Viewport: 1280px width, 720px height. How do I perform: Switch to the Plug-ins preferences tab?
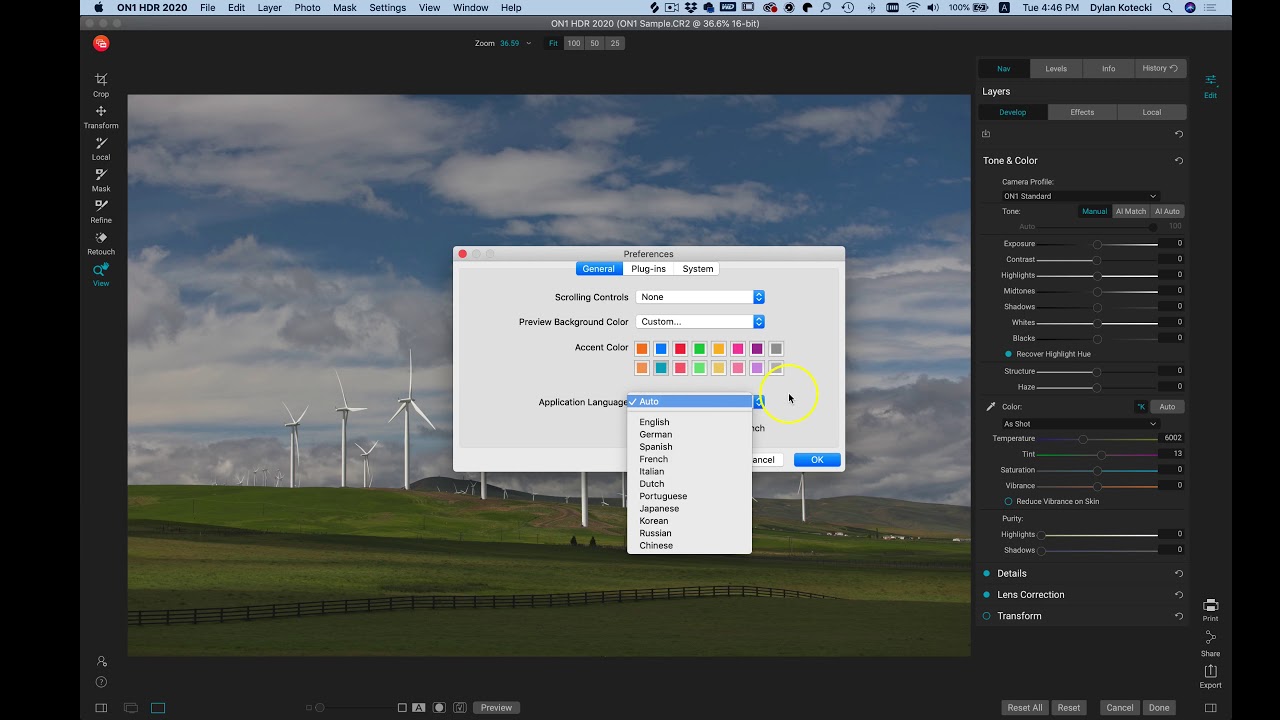648,269
